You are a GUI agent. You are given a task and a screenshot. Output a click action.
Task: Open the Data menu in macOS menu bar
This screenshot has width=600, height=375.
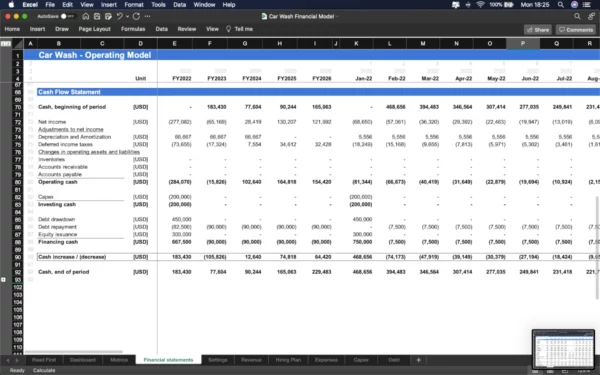click(x=179, y=5)
